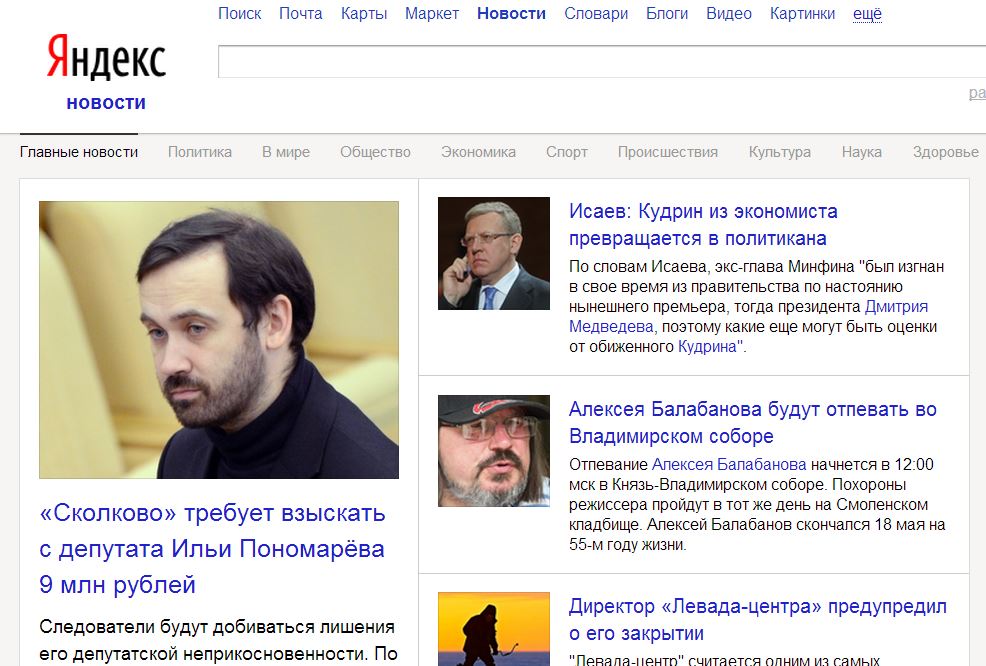This screenshot has width=986, height=666.
Task: Open Маркет service link
Action: point(432,13)
